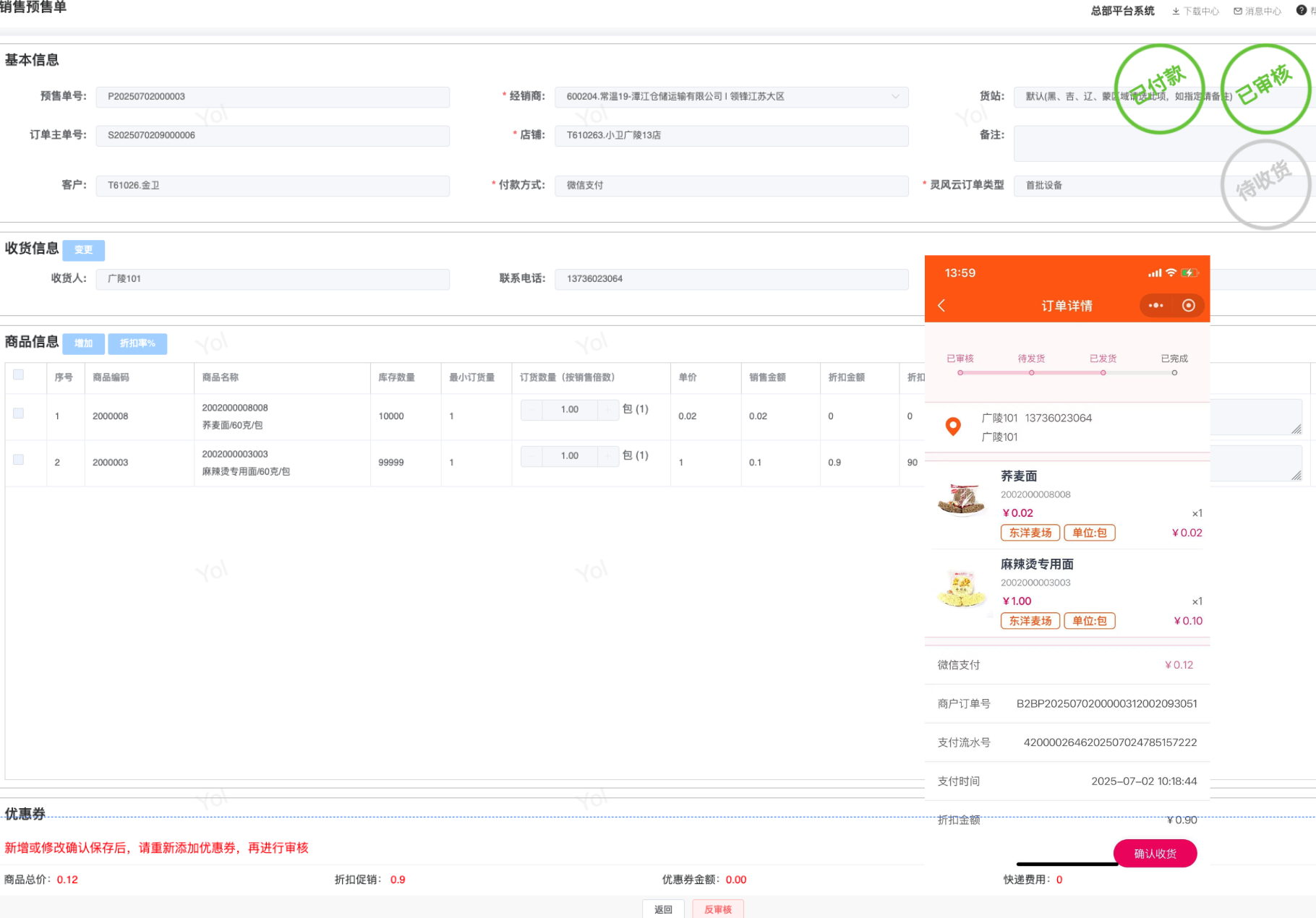Check the row 2 checkbox for 麻辣烫专用面
Image resolution: width=1316 pixels, height=918 pixels.
tap(19, 460)
